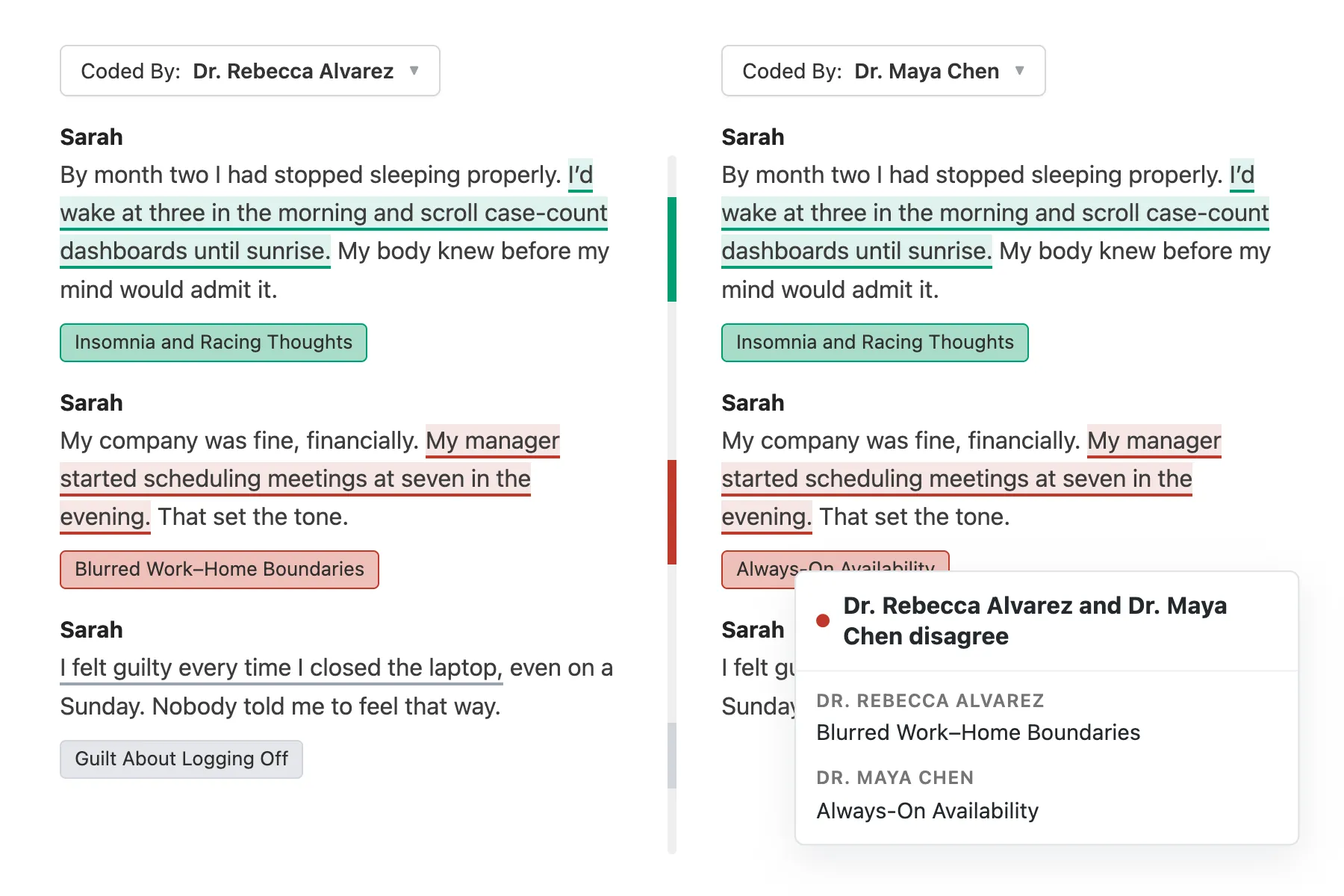Open the Dr. Rebecca Alvarez coder dropdown
Viewport: 1344px width, 896px height.
(x=250, y=71)
